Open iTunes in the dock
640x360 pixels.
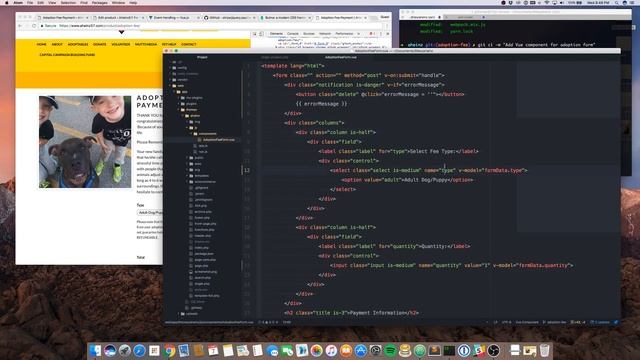[x=331, y=351]
